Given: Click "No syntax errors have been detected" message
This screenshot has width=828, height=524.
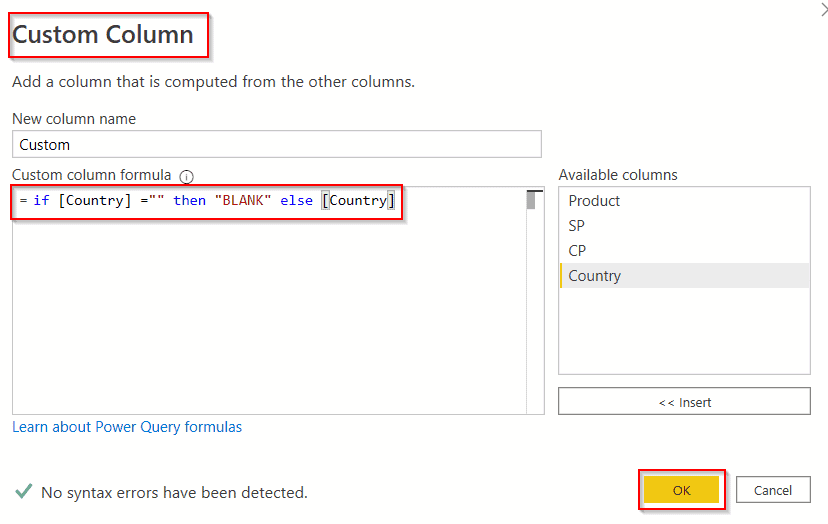Looking at the screenshot, I should click(x=174, y=492).
